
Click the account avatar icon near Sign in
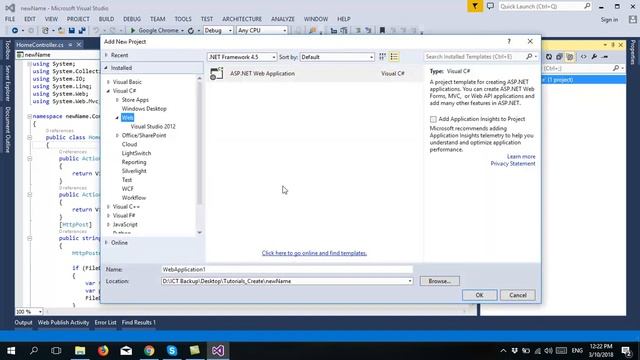[633, 19]
